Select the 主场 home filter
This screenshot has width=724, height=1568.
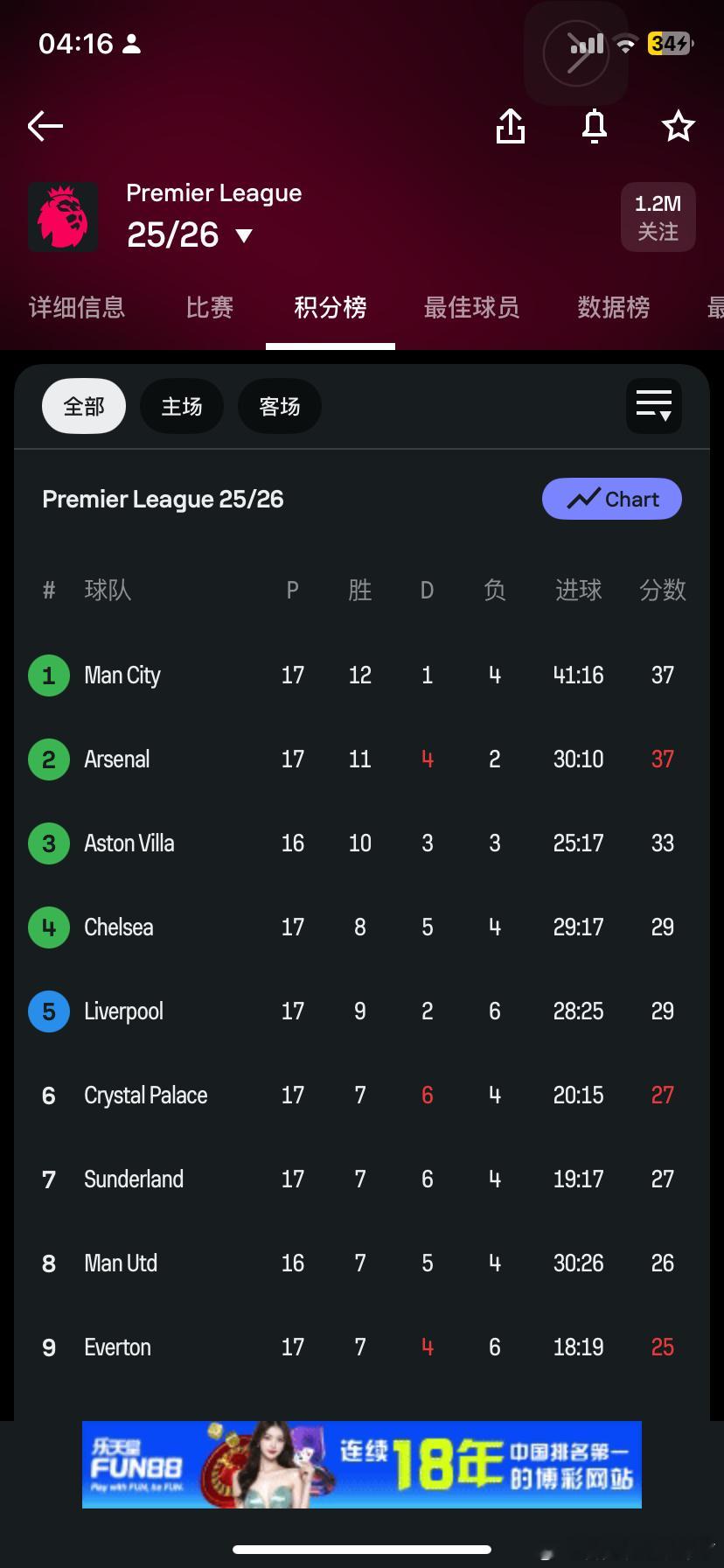(x=182, y=406)
